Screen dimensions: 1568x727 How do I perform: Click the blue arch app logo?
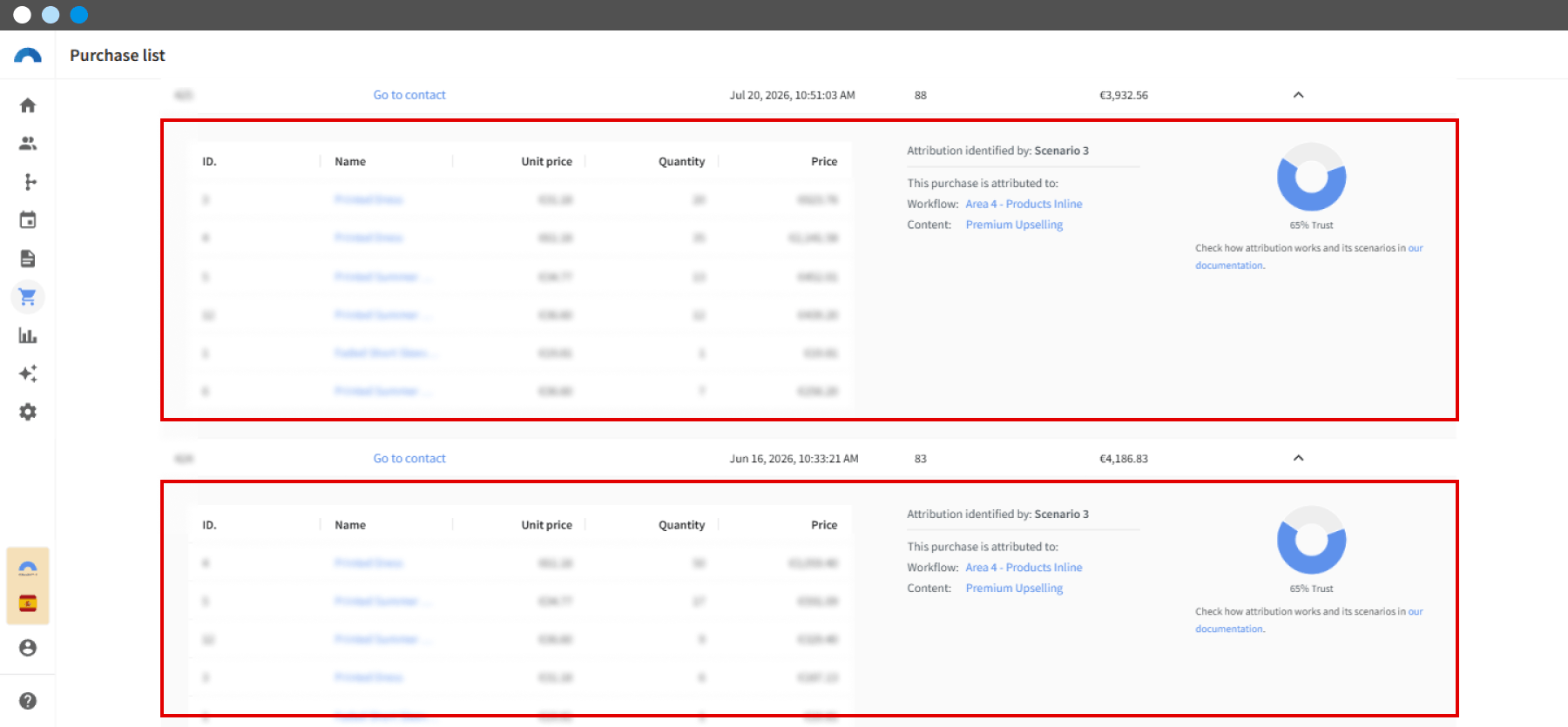pos(28,56)
